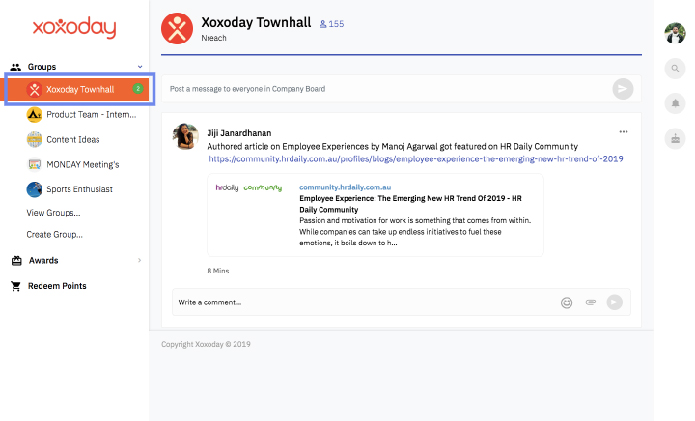This screenshot has height=421, width=695.
Task: Send comment with arrow button
Action: pyautogui.click(x=615, y=302)
